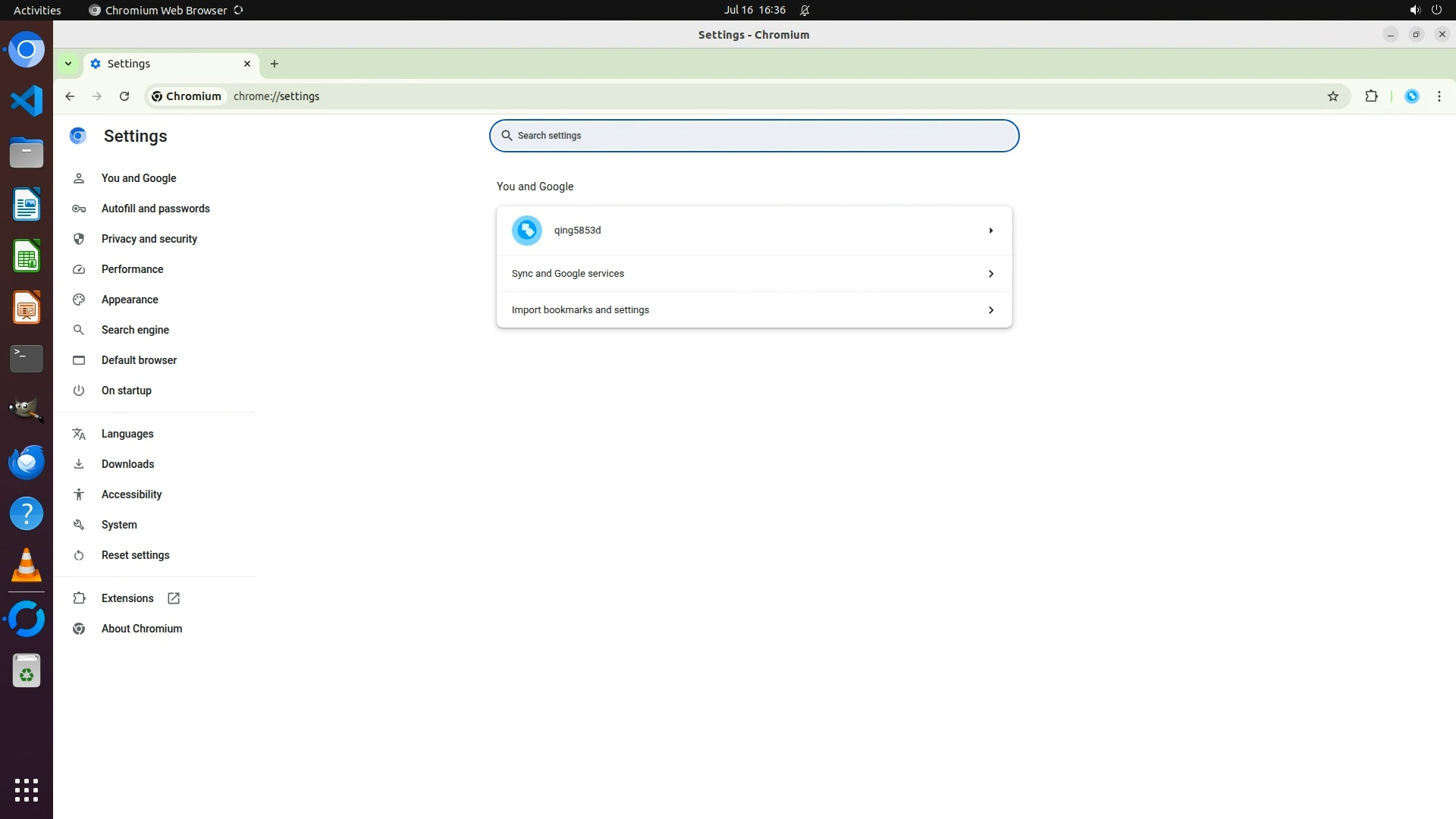Click the Chromium site info chip

click(x=187, y=96)
